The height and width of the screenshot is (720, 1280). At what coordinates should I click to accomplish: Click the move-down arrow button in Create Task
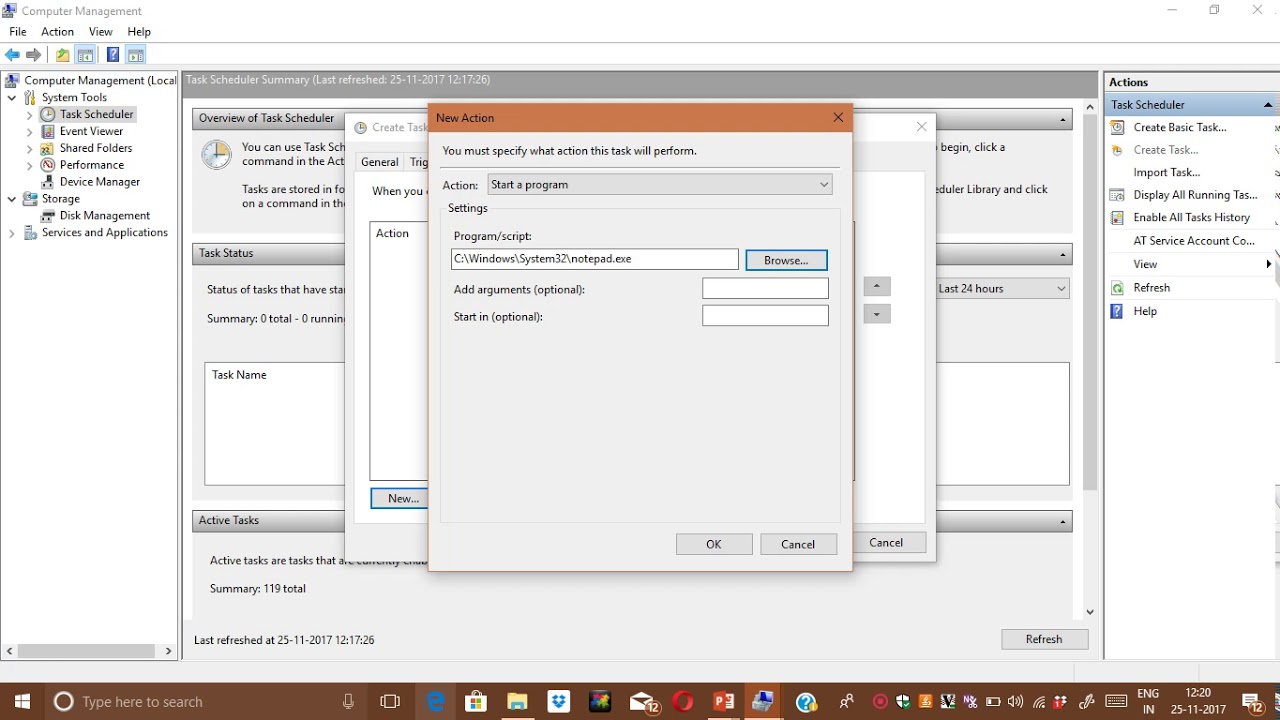click(876, 314)
